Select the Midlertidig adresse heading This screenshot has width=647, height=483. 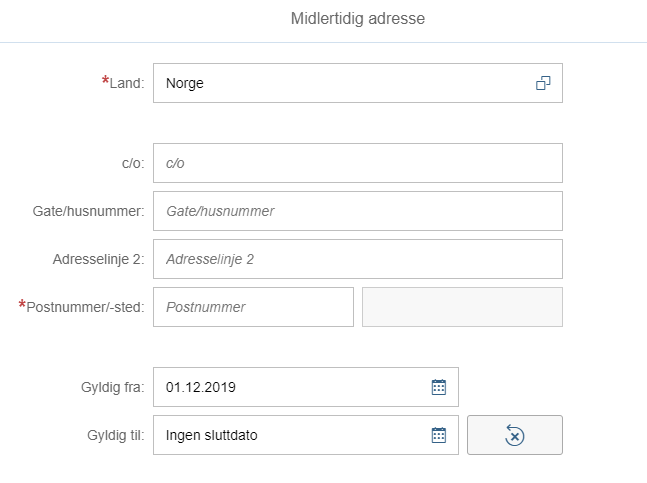tap(358, 19)
